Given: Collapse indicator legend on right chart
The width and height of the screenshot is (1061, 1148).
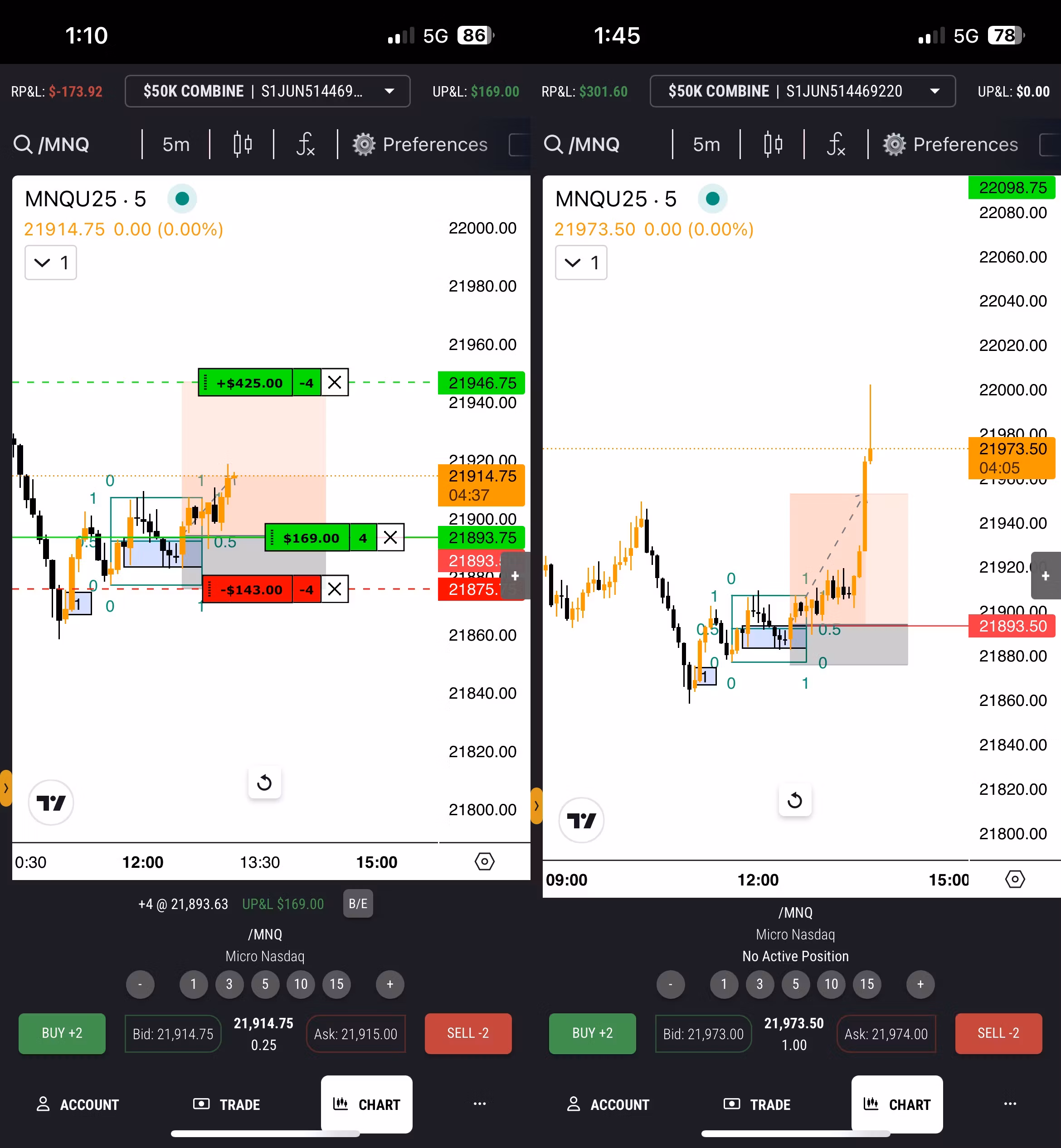Looking at the screenshot, I should tap(581, 263).
